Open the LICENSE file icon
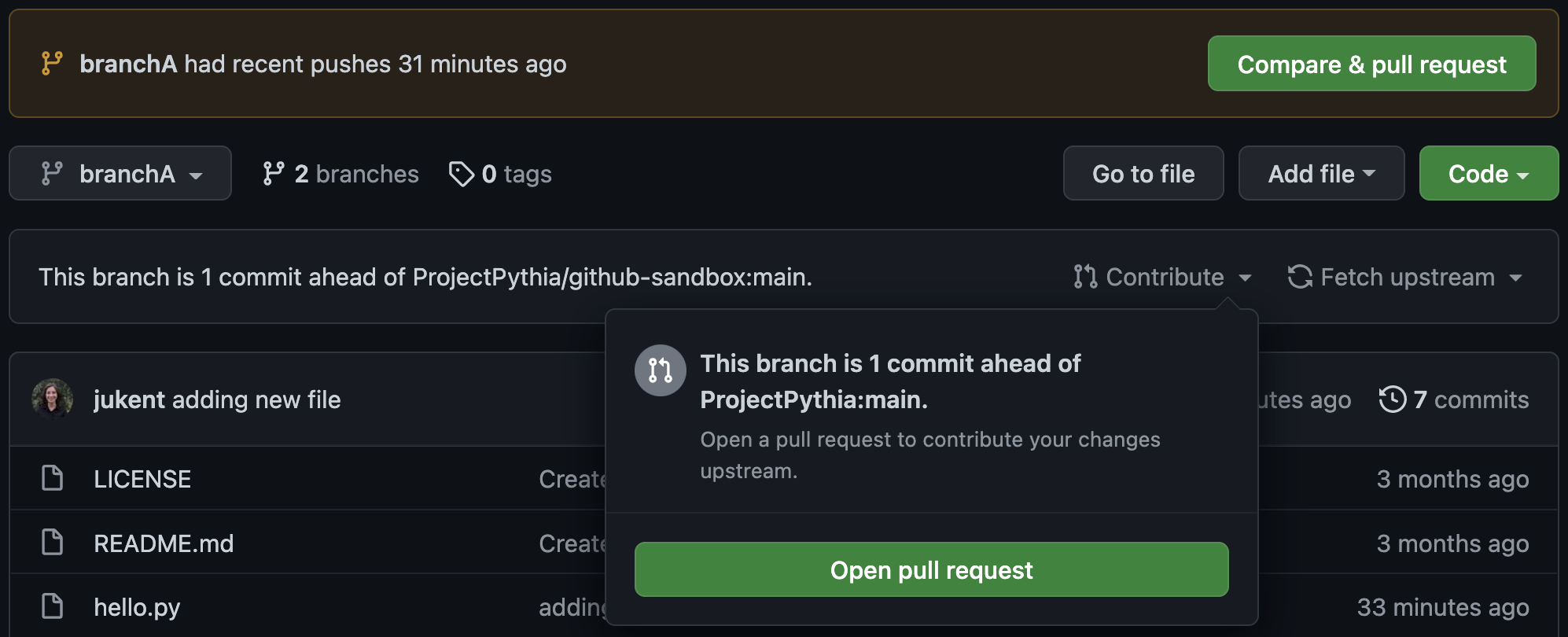 pos(51,478)
